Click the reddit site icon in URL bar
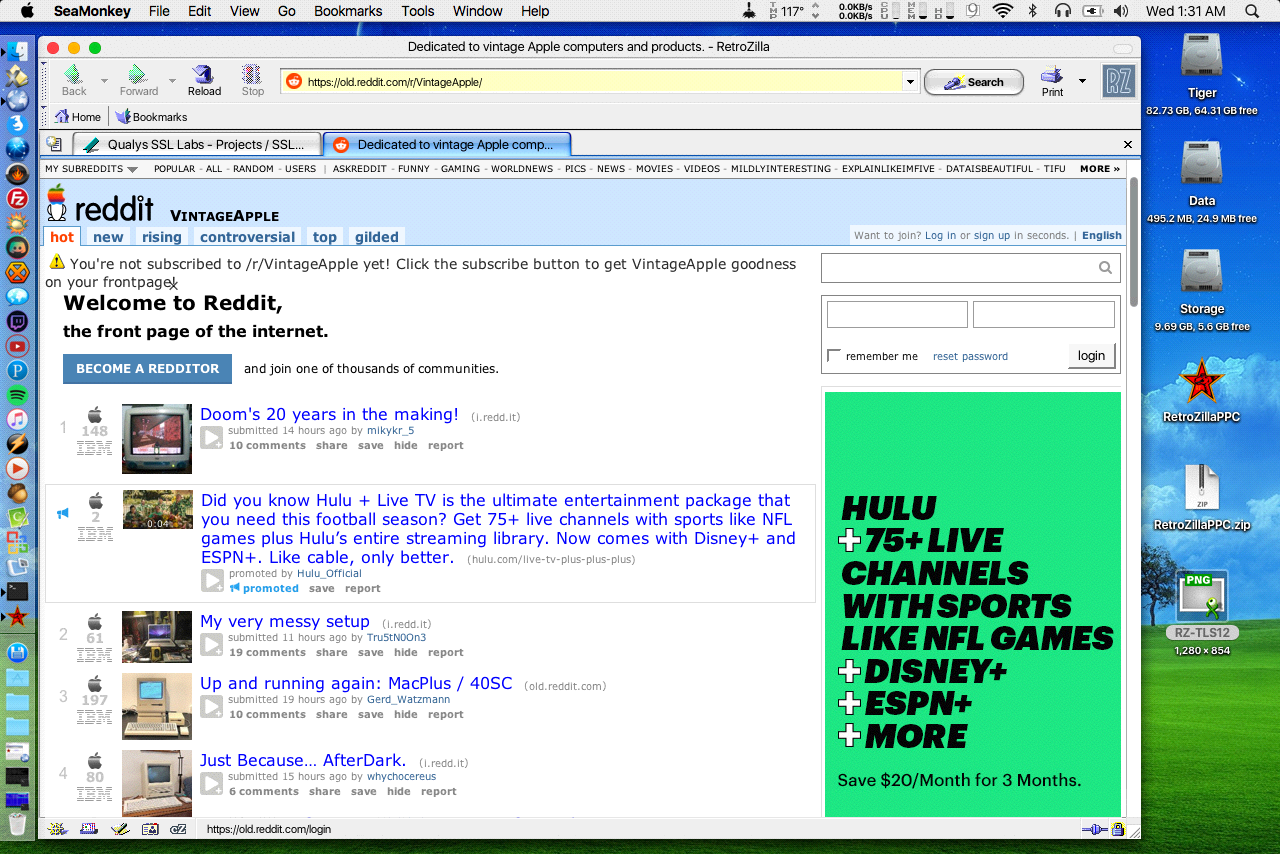The image size is (1280, 854). (x=294, y=82)
